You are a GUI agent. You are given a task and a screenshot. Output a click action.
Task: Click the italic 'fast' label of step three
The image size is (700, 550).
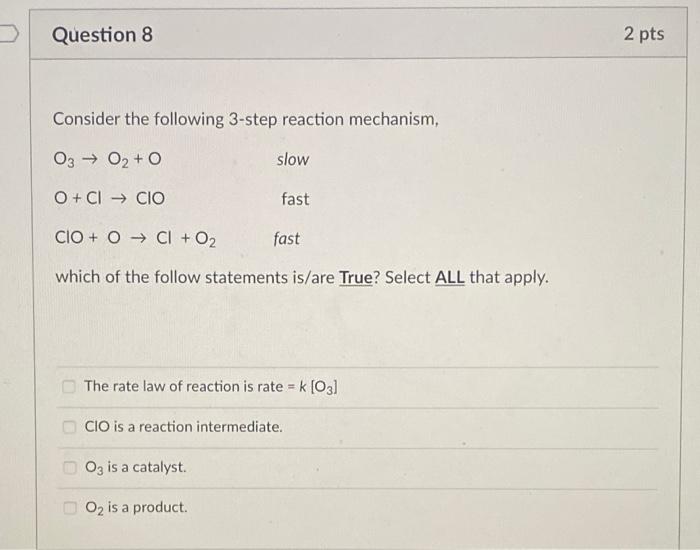287,238
